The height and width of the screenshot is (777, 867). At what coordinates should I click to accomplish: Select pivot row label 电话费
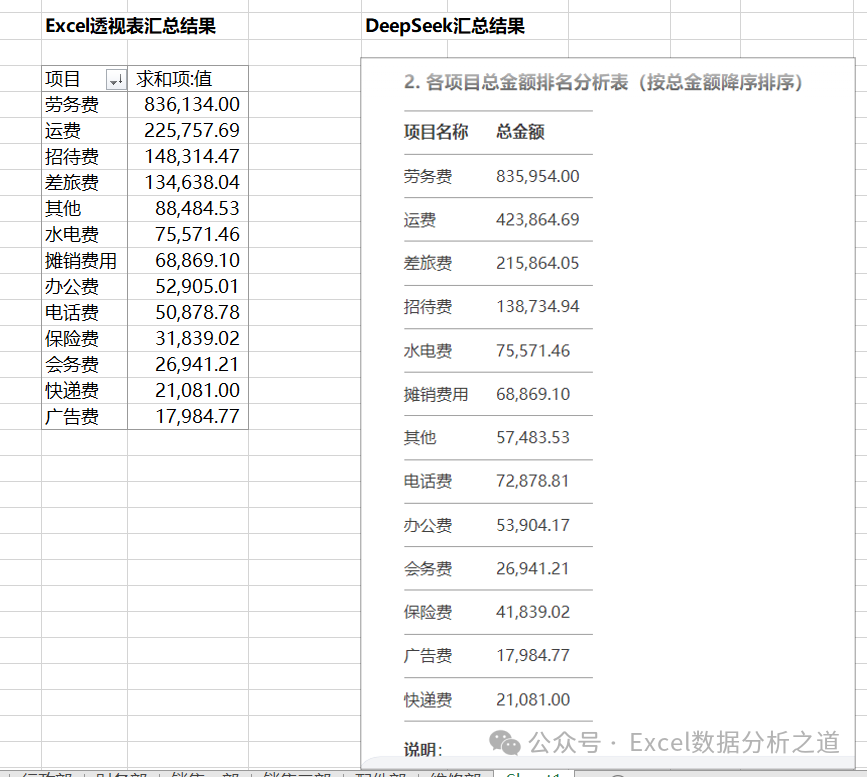click(x=85, y=312)
